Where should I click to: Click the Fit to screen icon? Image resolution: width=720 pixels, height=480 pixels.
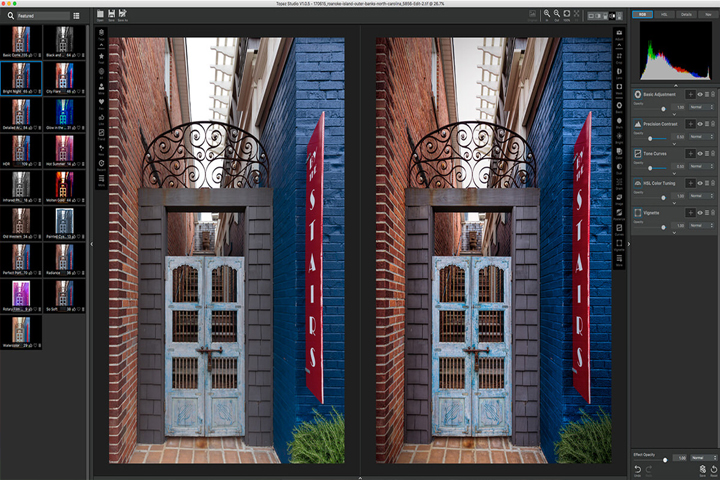pyautogui.click(x=576, y=14)
